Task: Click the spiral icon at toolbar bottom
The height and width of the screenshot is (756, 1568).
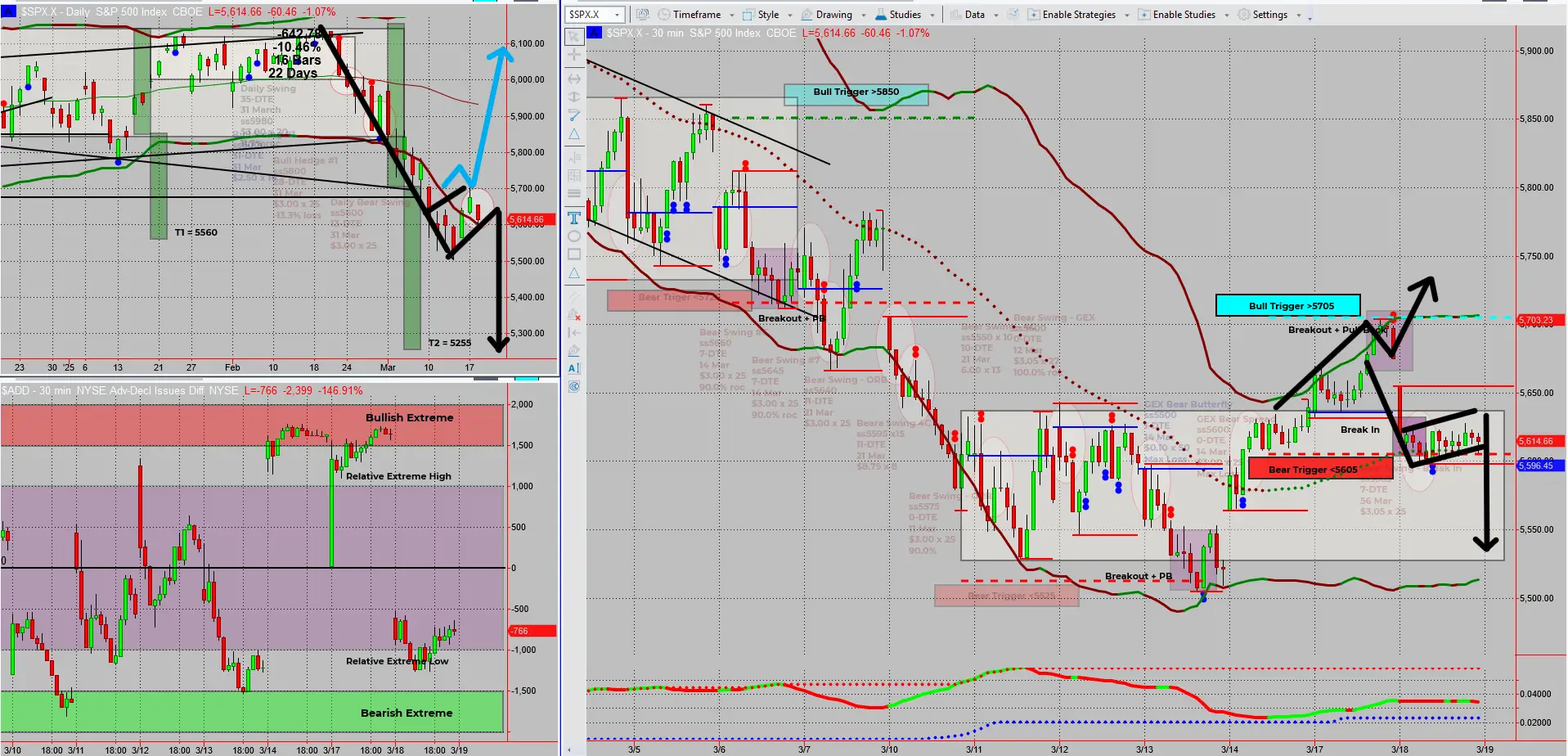Action: click(x=574, y=386)
